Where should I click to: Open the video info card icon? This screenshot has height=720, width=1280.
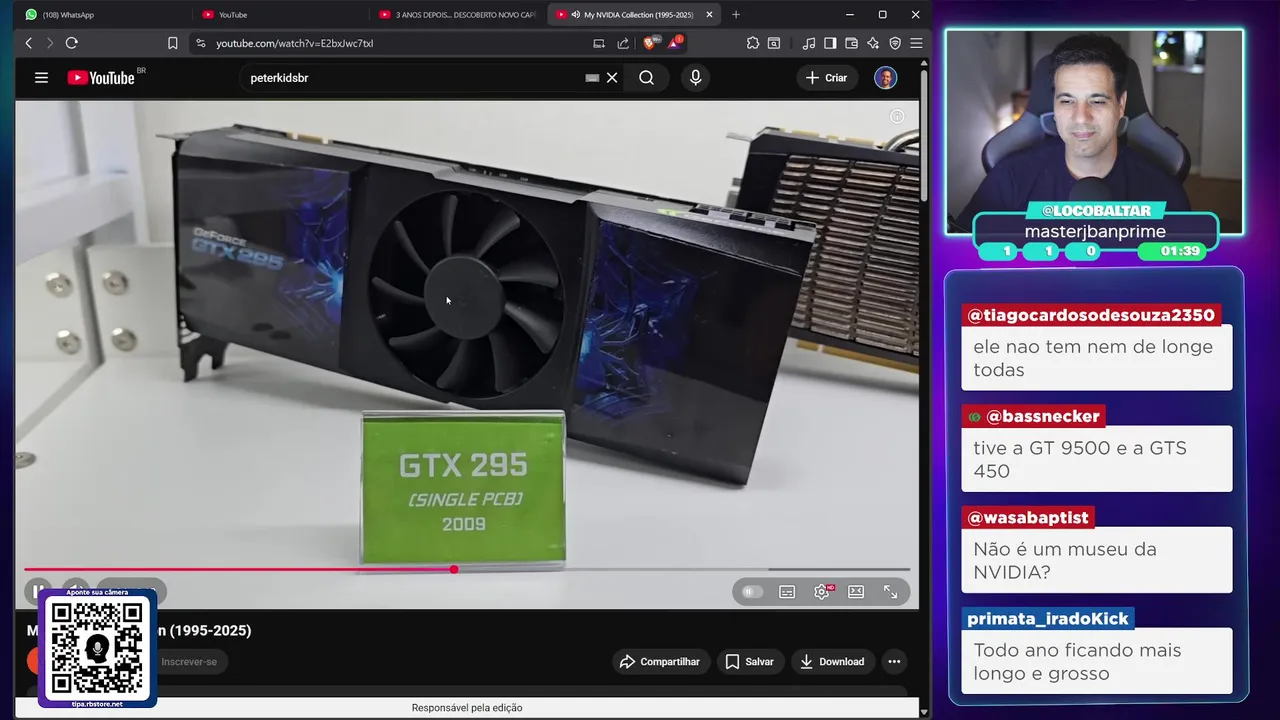point(897,116)
